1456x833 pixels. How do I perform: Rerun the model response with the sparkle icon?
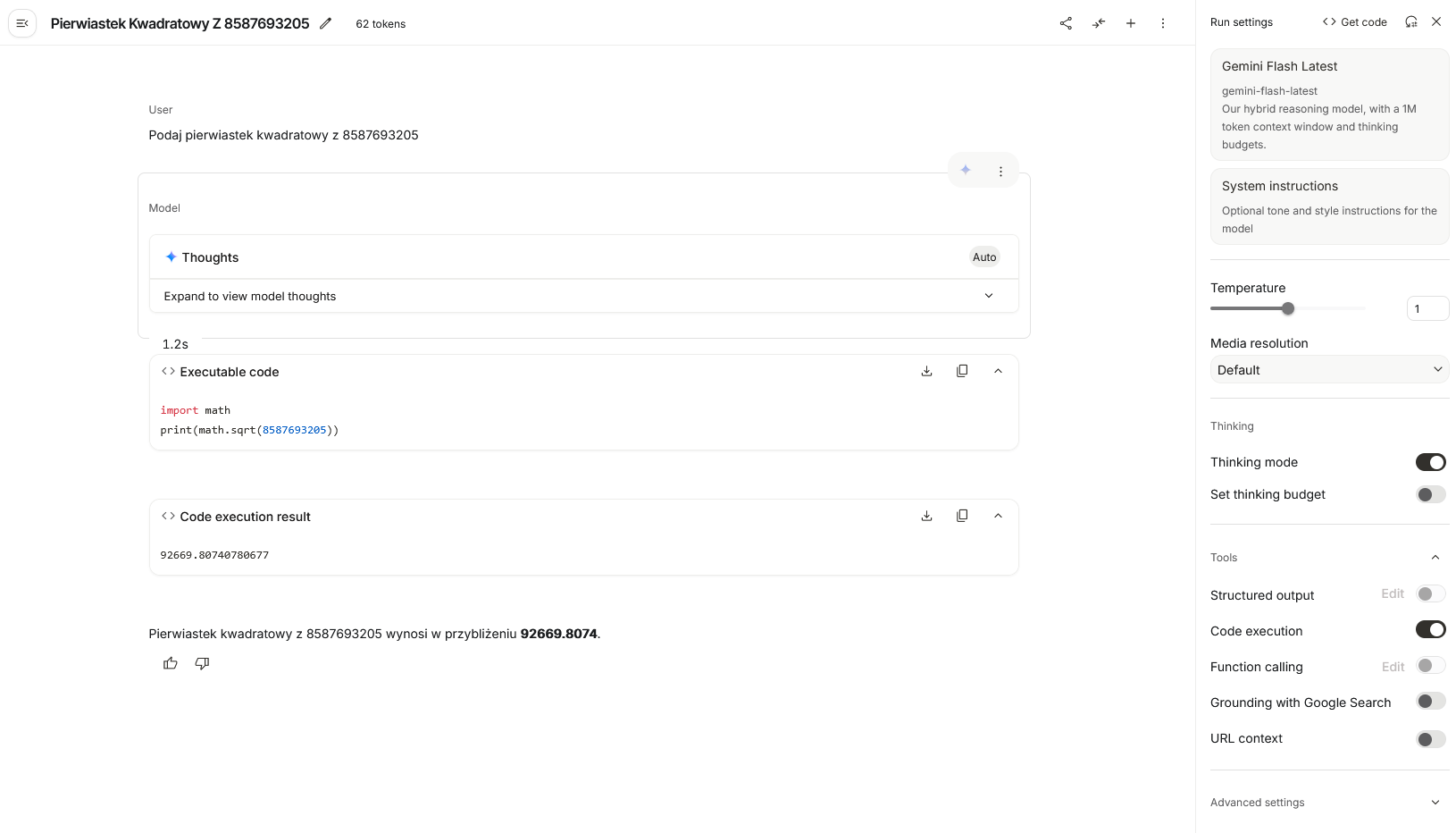coord(966,170)
